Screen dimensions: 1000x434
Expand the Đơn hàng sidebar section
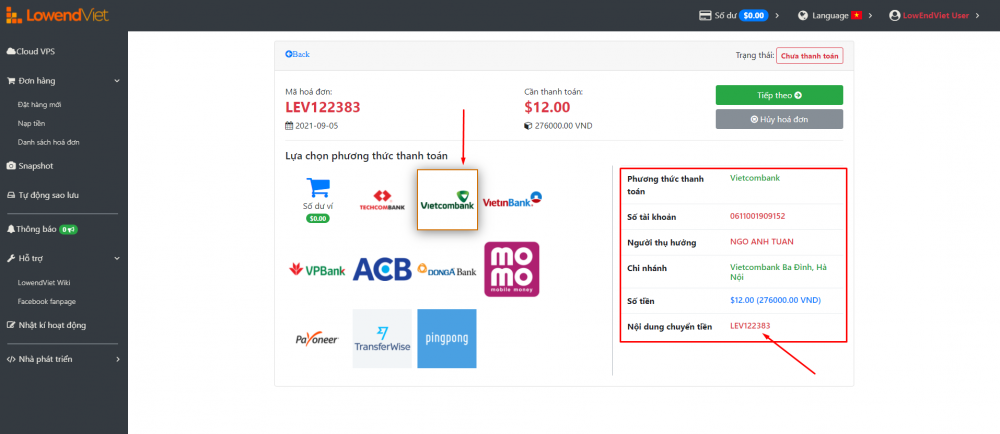pyautogui.click(x=64, y=81)
